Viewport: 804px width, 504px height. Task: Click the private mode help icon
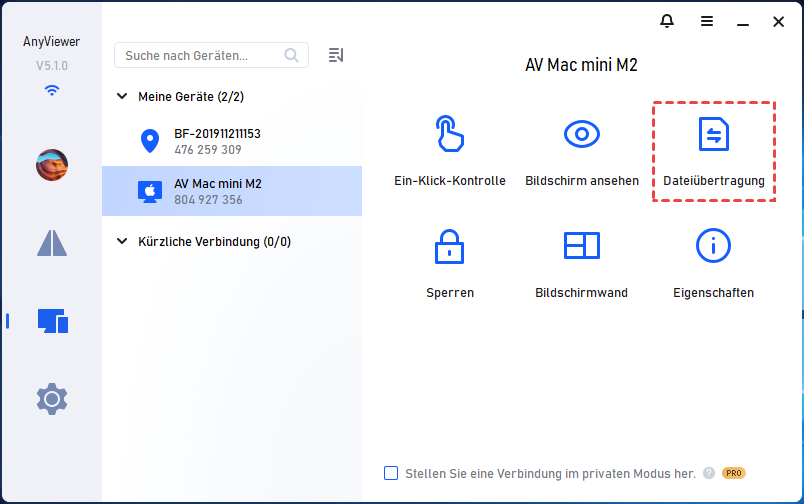tap(709, 473)
